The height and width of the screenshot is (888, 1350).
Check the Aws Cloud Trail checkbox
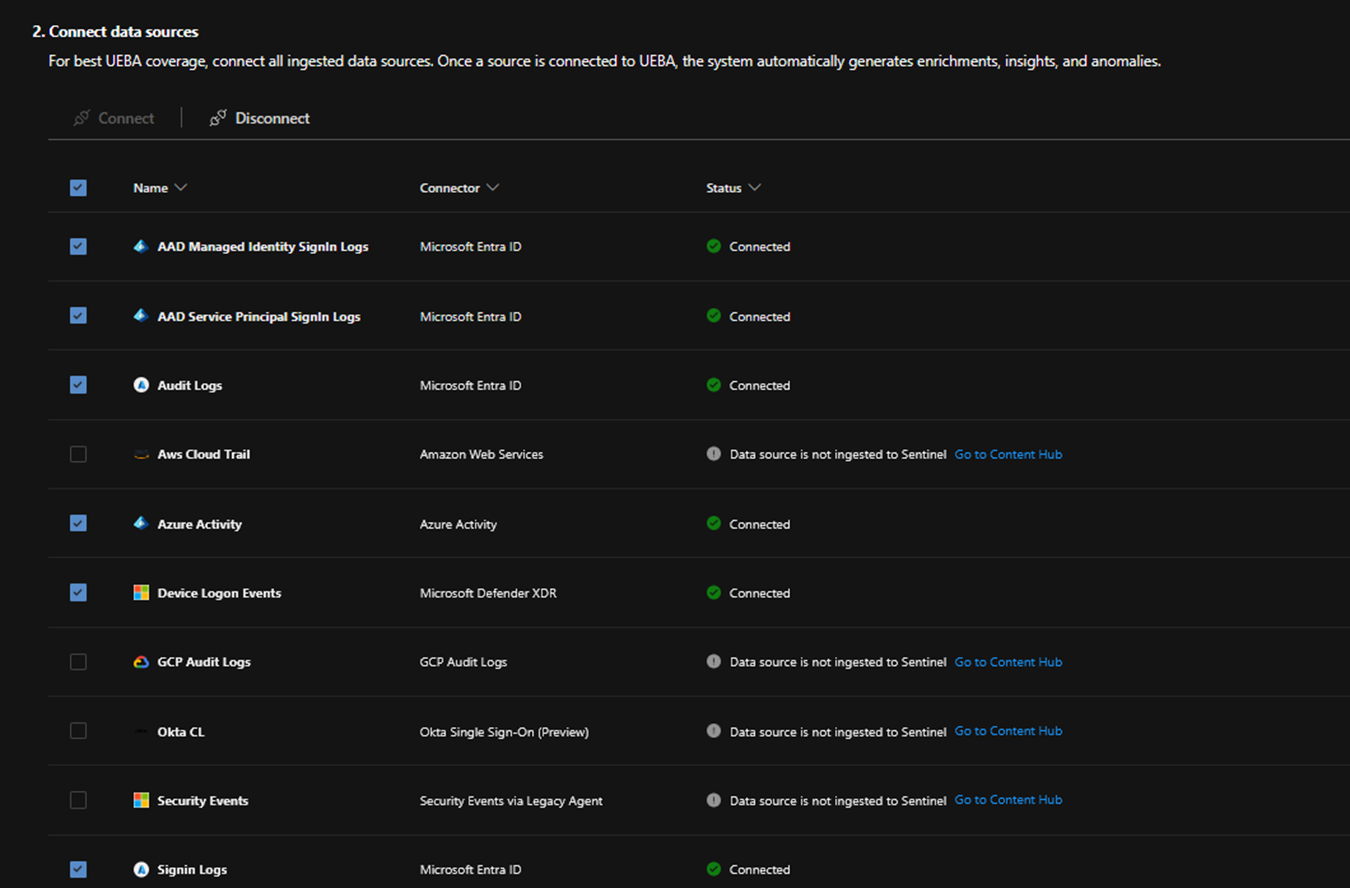[78, 454]
